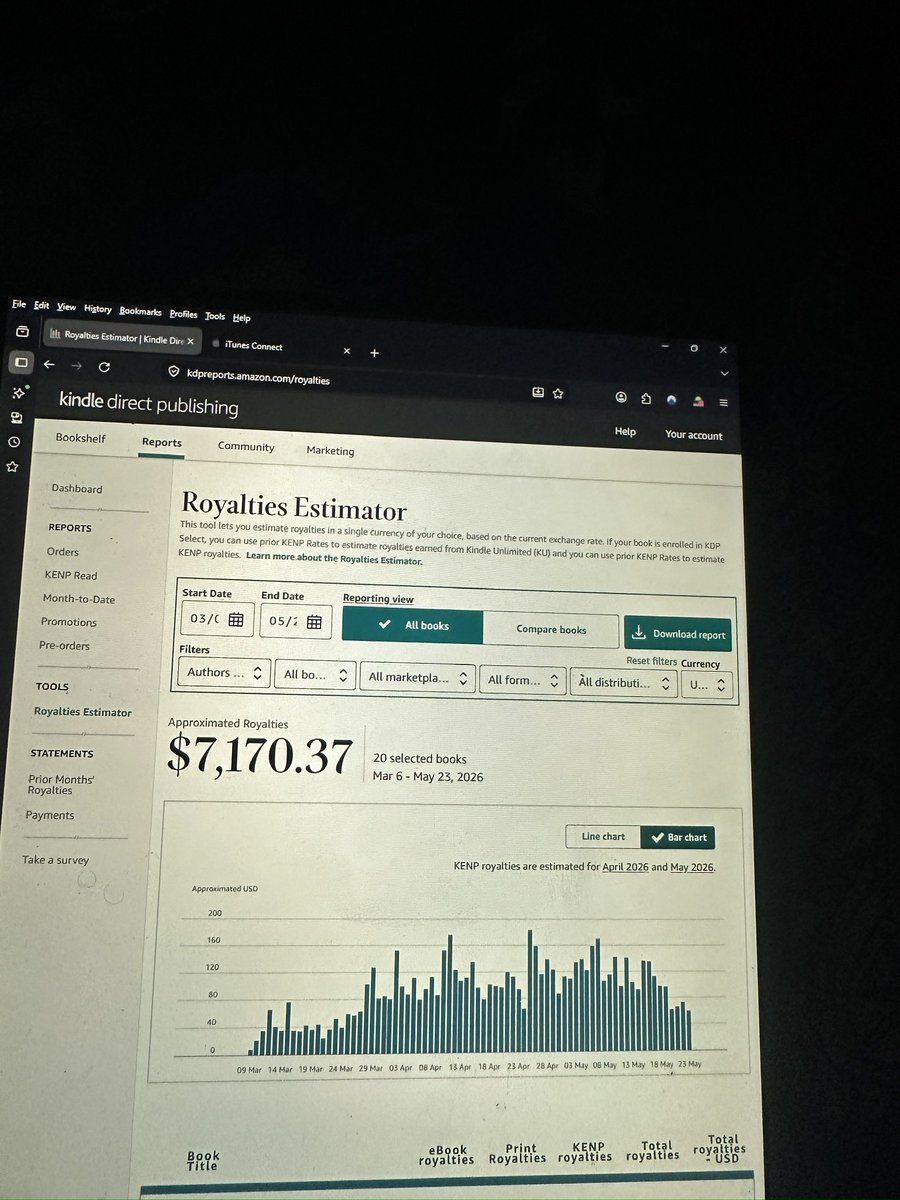Open the End Date calendar icon
The height and width of the screenshot is (1200, 900).
[x=314, y=622]
